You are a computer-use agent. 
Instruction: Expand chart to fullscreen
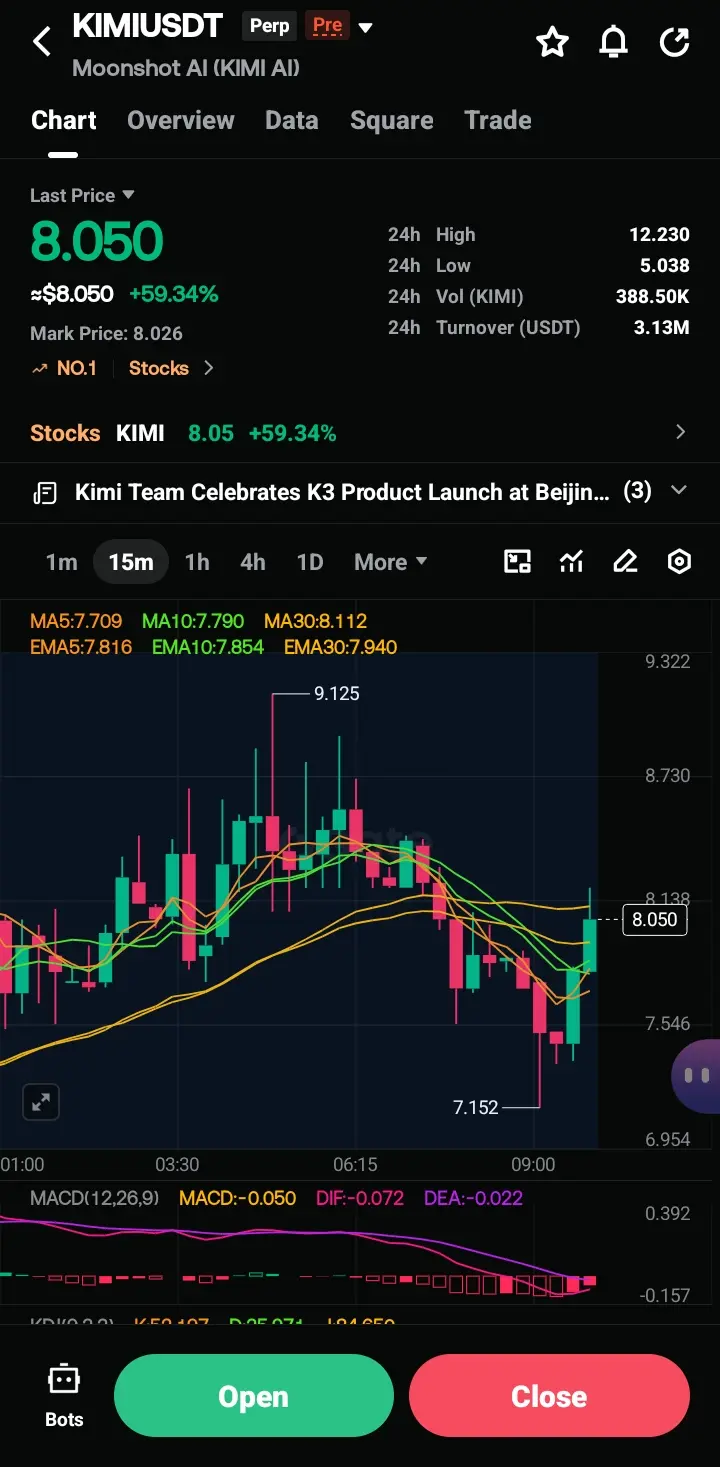(x=41, y=1102)
